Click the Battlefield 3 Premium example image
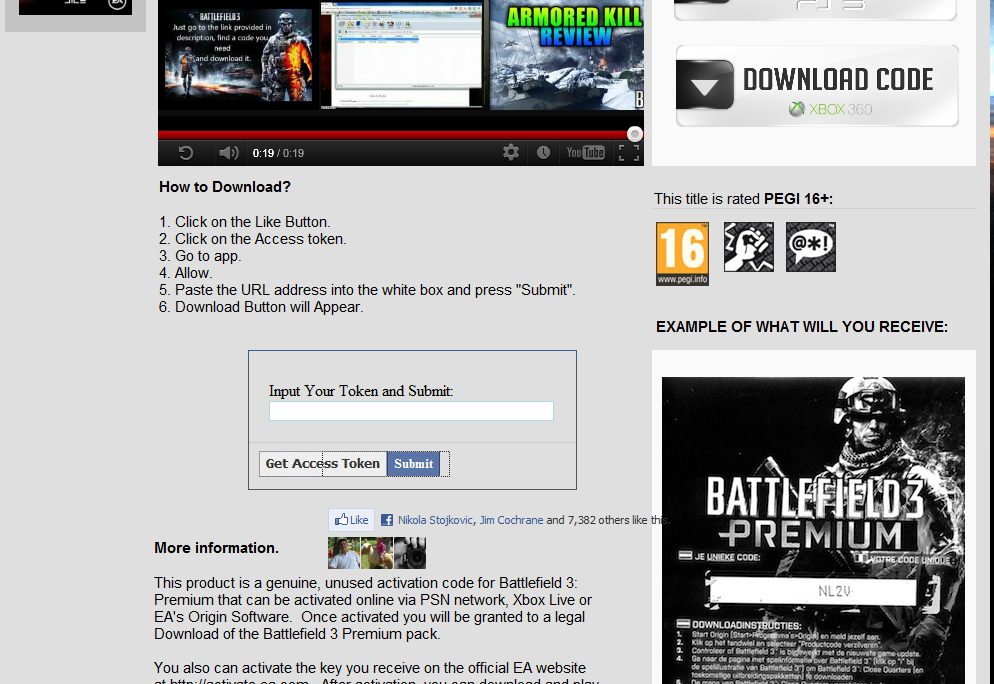Screen dimensions: 994x684 (x=813, y=531)
